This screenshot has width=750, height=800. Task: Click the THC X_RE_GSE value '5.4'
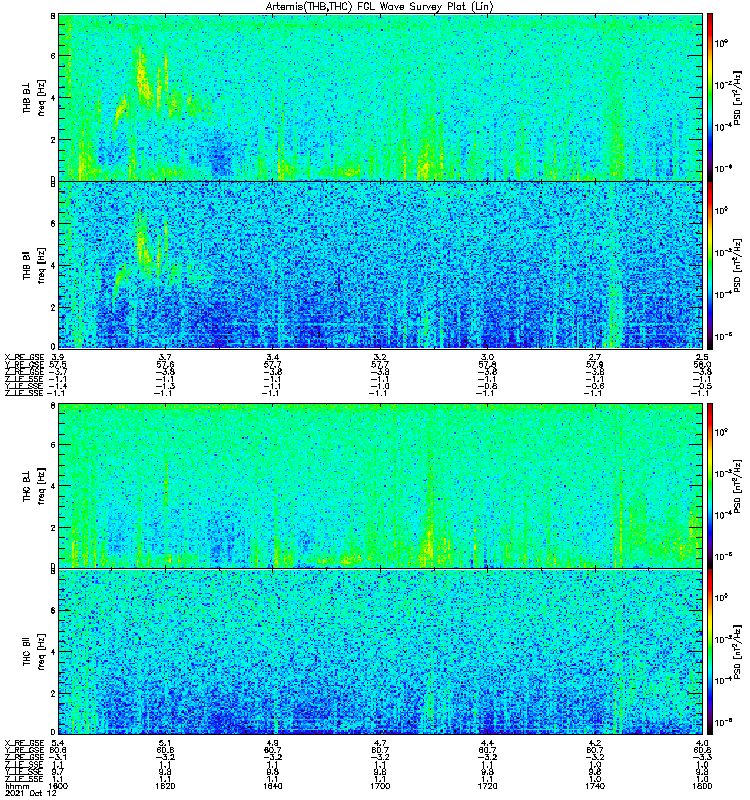tap(58, 743)
